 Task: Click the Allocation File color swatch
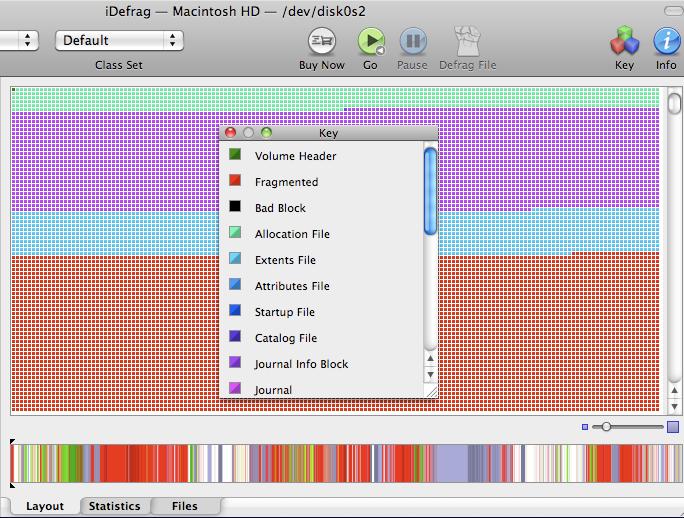(x=235, y=232)
